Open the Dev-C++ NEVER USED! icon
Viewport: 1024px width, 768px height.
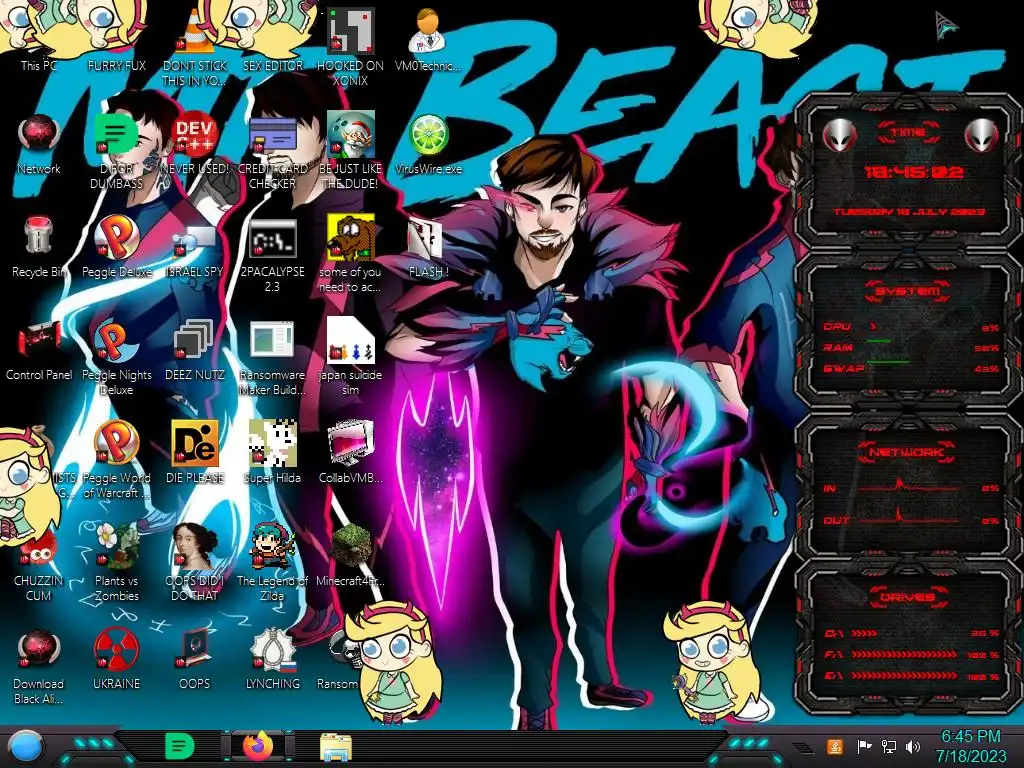click(195, 144)
